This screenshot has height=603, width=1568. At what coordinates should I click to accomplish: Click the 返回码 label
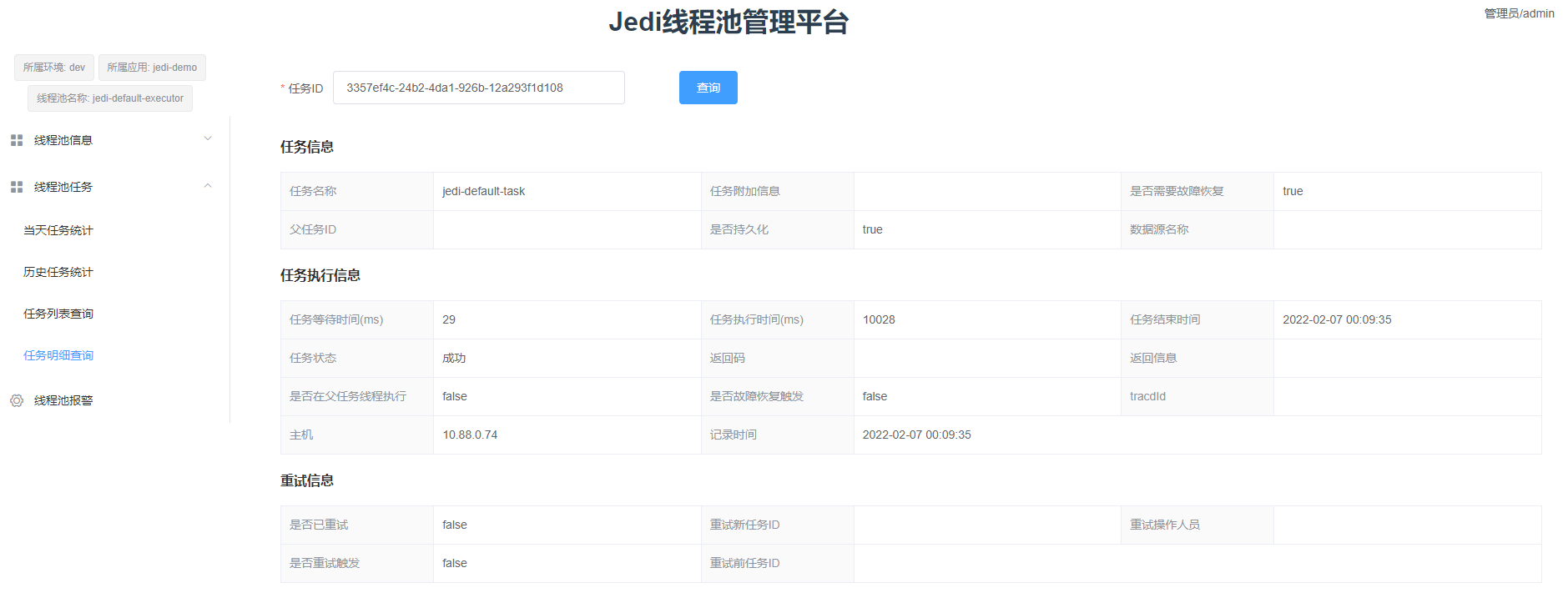(728, 358)
